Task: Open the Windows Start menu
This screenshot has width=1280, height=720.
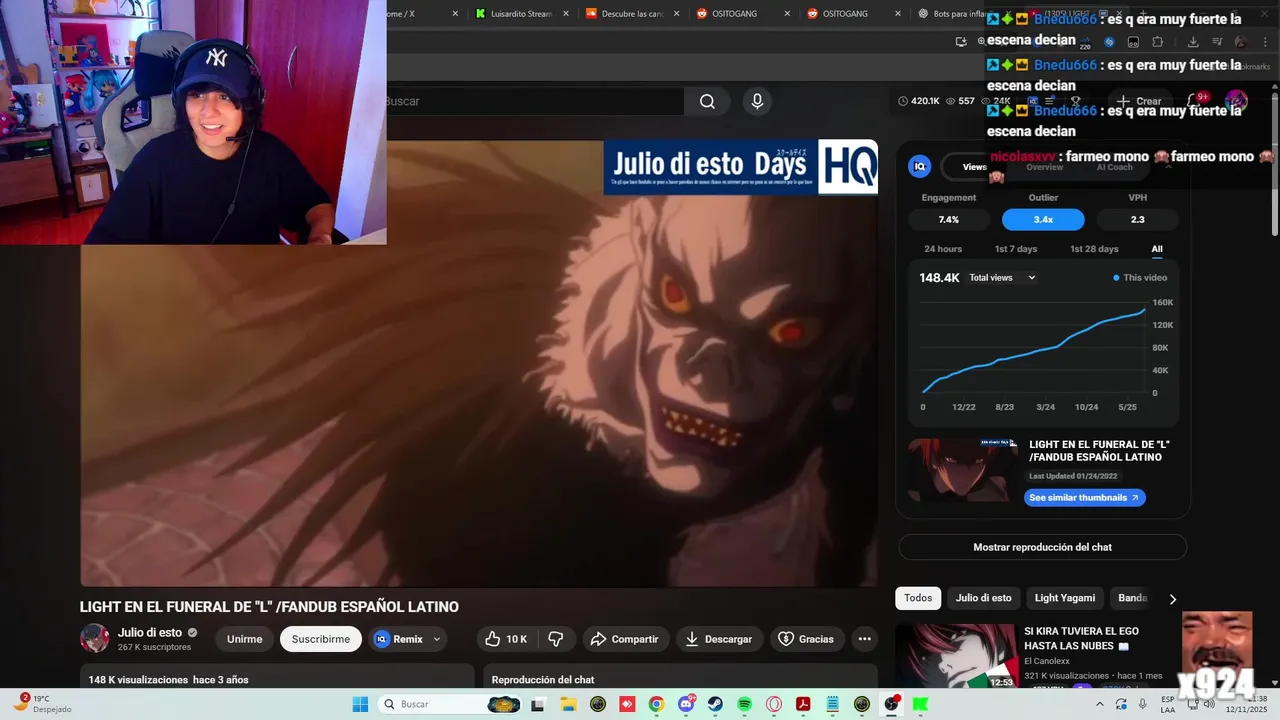Action: pyautogui.click(x=360, y=704)
